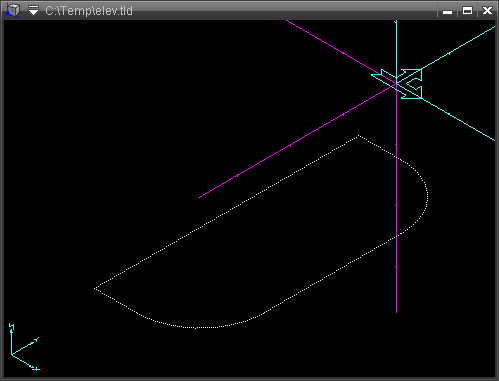Screen dimensions: 499x381
Task: Pick the magenta line running to the top-left
Action: (x=333, y=48)
